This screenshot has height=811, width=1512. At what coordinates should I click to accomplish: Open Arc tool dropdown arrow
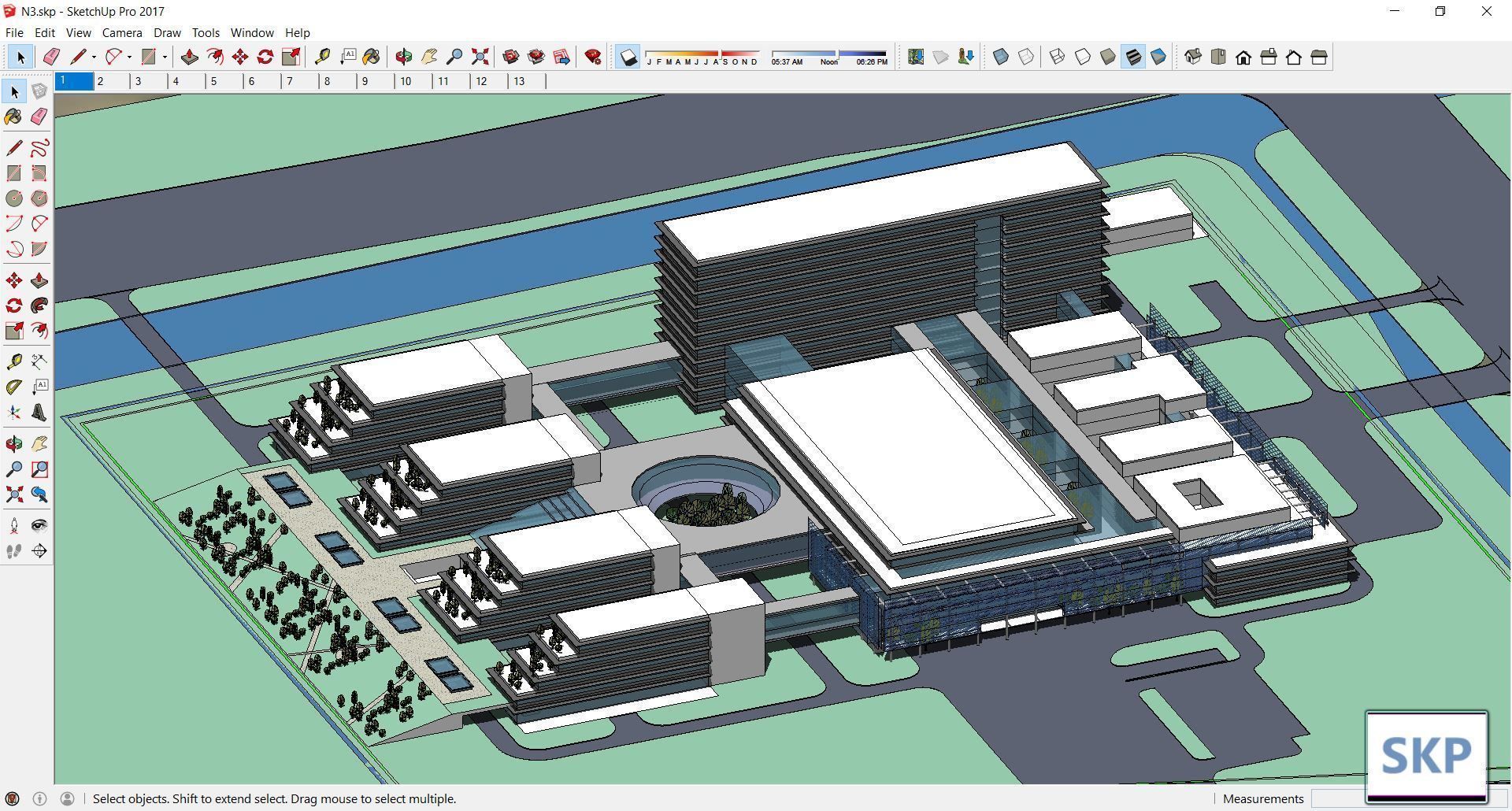pyautogui.click(x=129, y=57)
